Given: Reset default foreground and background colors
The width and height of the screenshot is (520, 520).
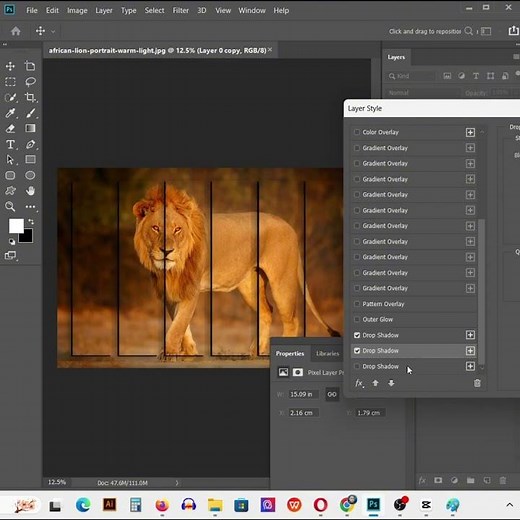Looking at the screenshot, I should click(x=12, y=241).
